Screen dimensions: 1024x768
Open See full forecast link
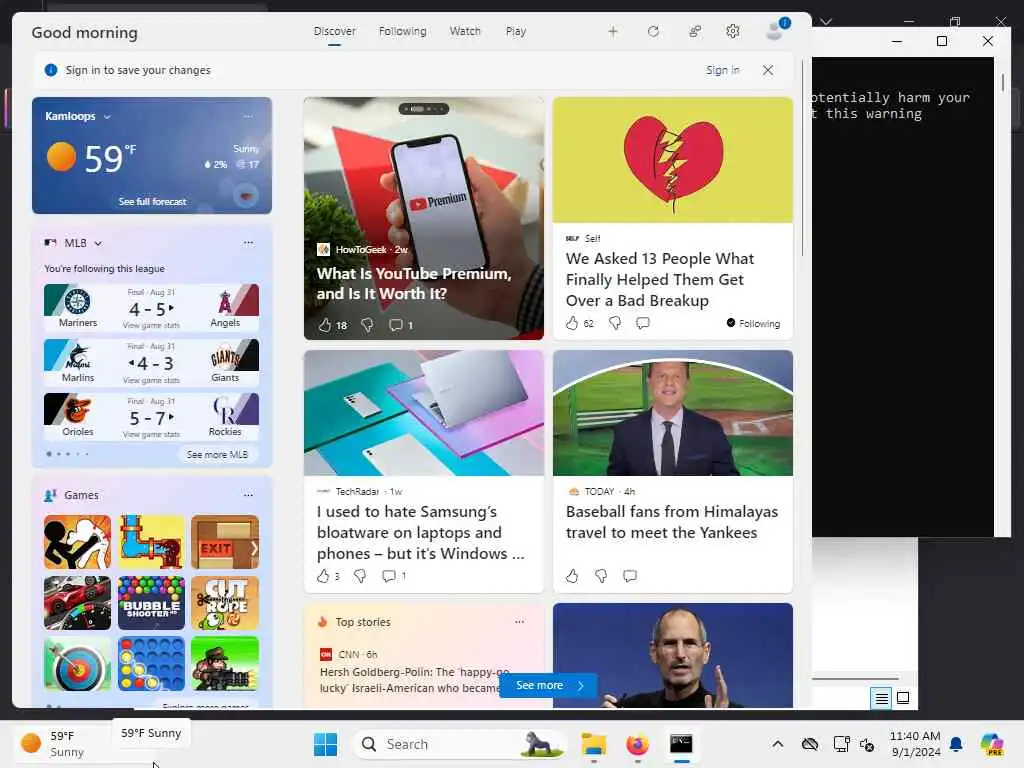[152, 202]
